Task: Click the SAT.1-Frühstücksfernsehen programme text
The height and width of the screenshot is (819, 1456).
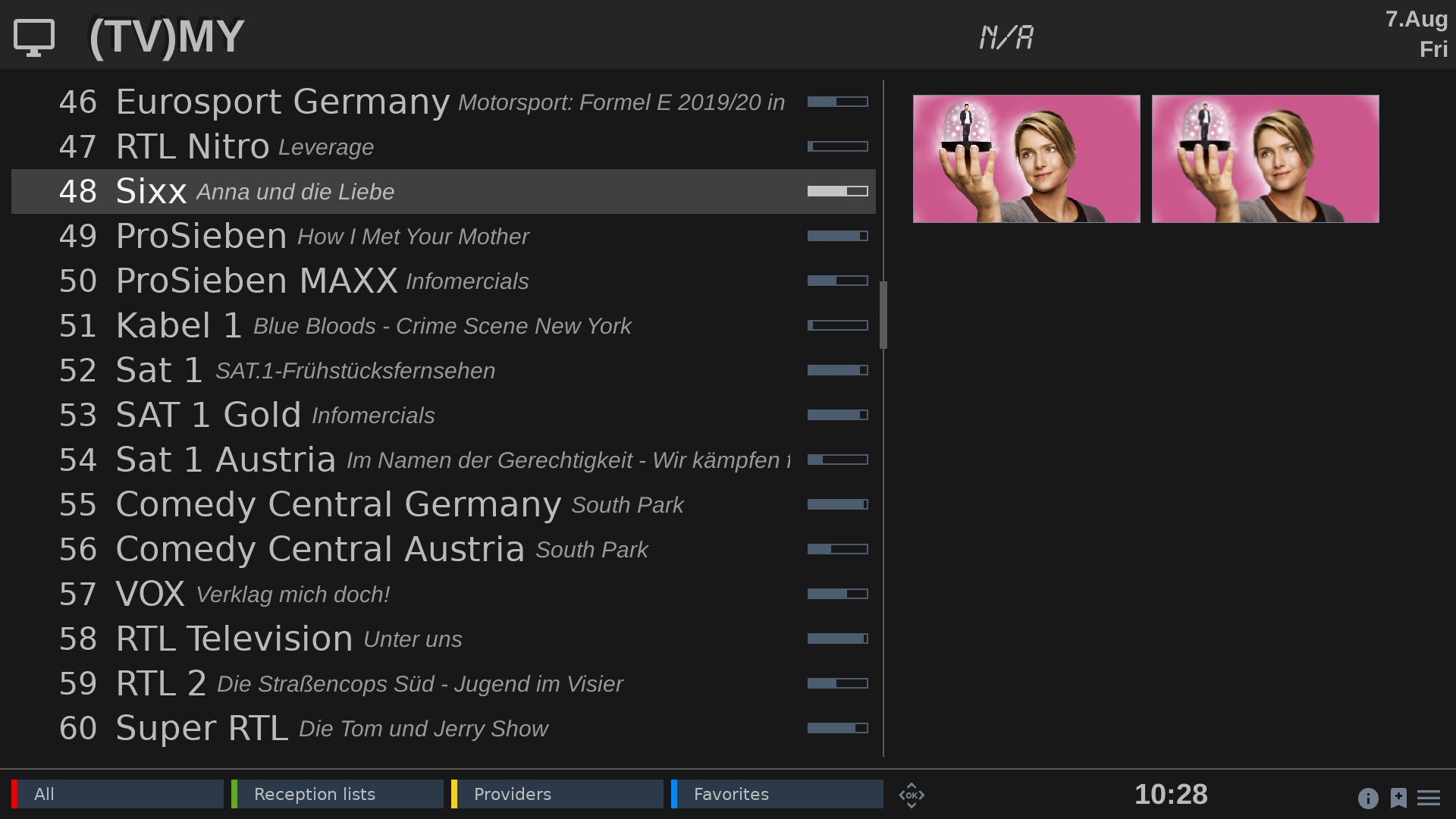Action: (356, 371)
